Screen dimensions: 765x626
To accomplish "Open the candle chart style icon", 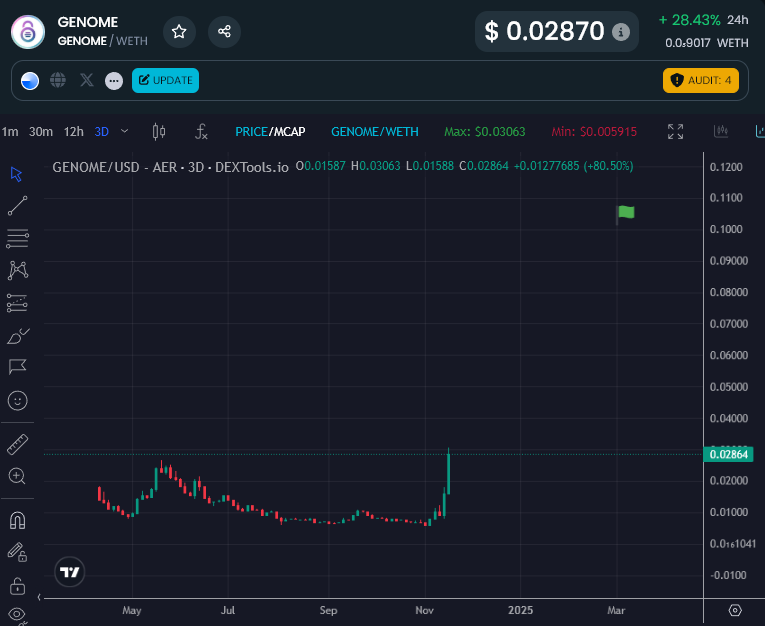I will pos(159,132).
